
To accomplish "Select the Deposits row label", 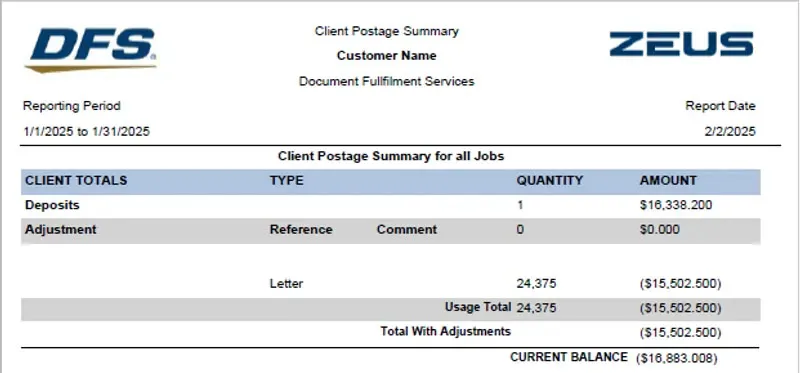I will click(x=52, y=205).
